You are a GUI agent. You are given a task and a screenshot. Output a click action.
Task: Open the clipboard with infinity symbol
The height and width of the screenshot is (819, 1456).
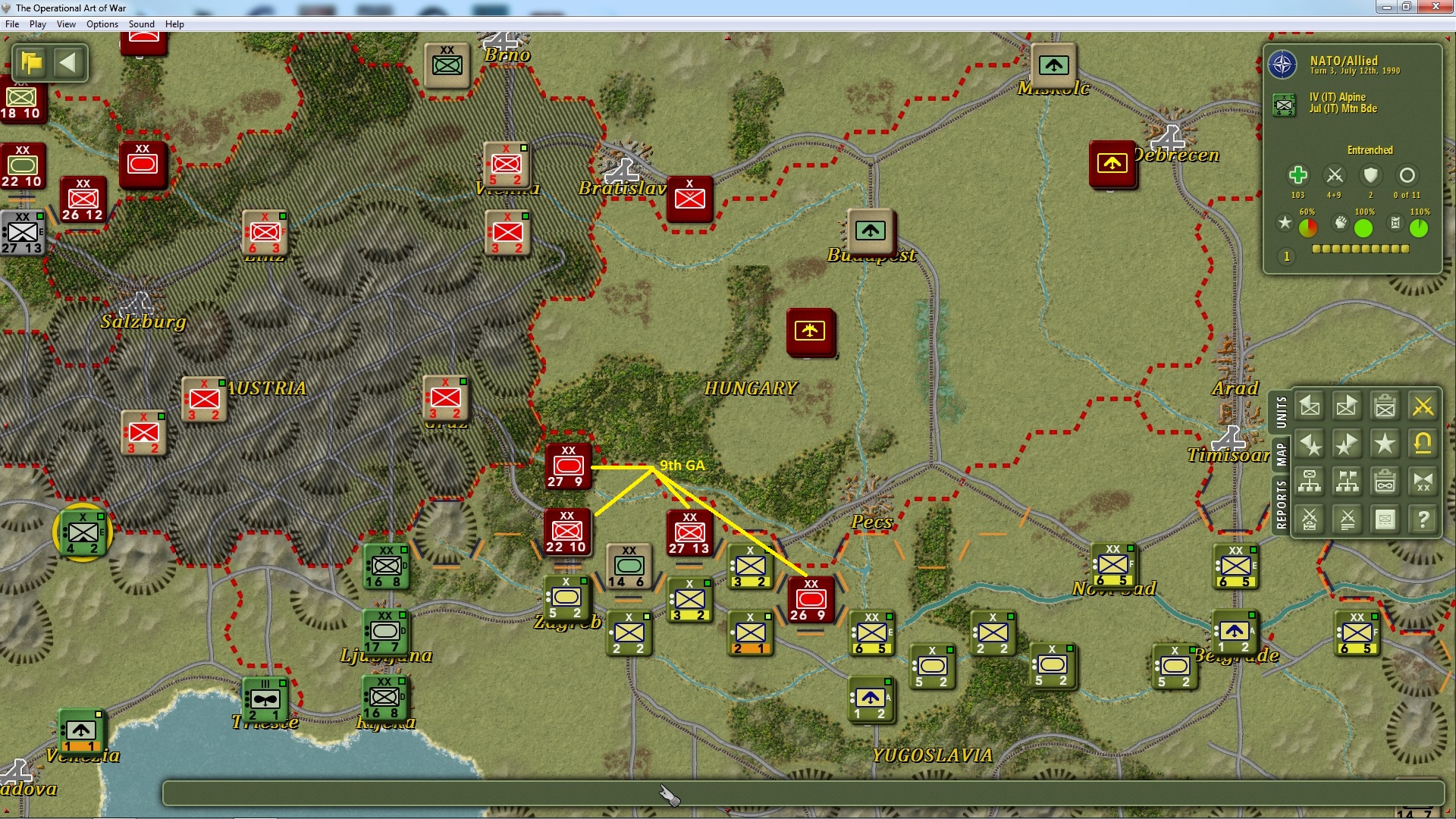pyautogui.click(x=1385, y=482)
